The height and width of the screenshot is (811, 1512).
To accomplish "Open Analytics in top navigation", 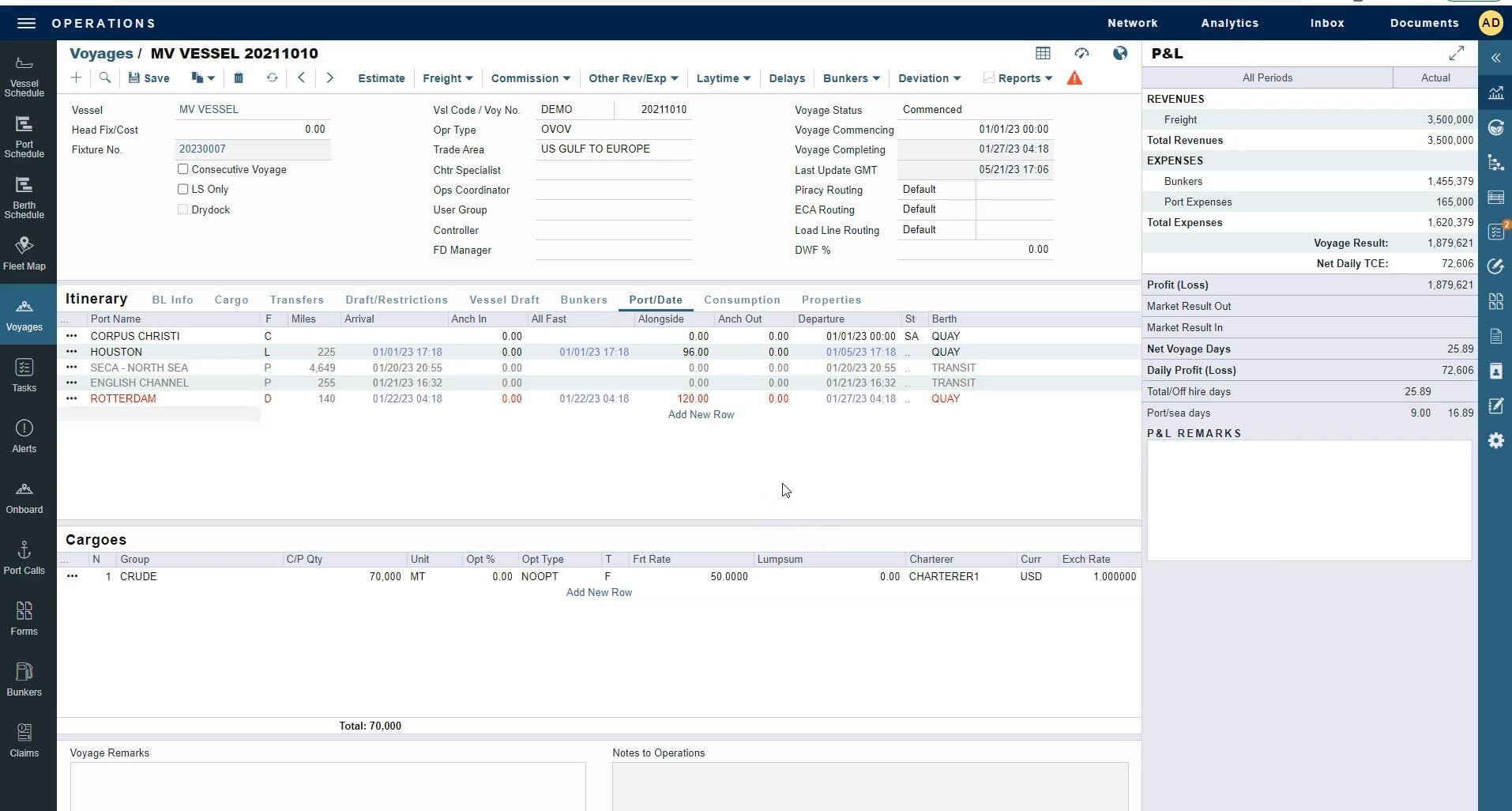I will [x=1230, y=23].
